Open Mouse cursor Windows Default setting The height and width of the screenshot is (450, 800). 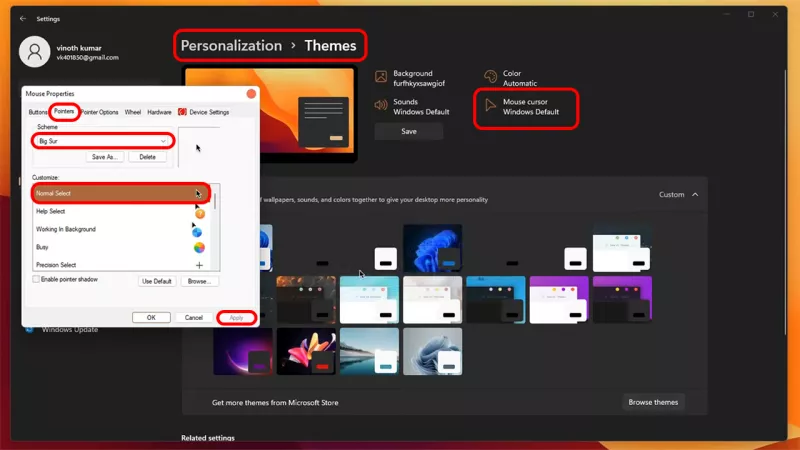pyautogui.click(x=526, y=107)
